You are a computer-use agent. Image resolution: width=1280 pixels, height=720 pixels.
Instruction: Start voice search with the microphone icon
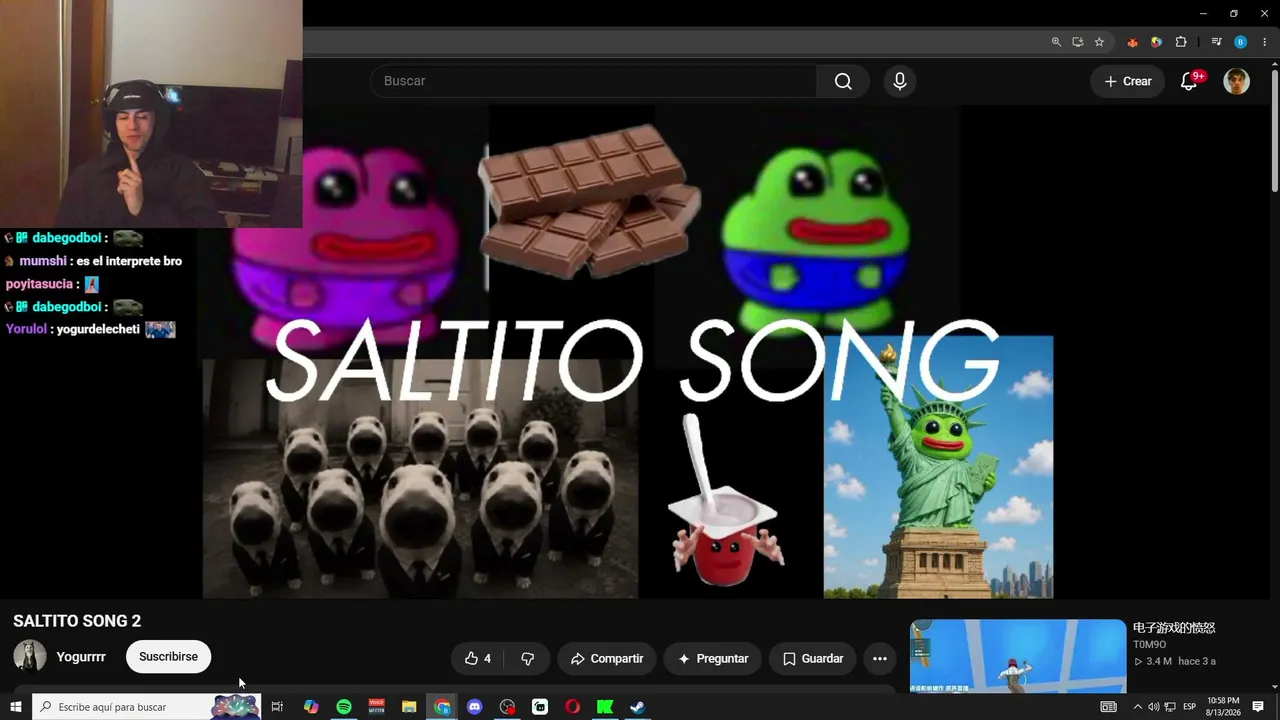[900, 81]
